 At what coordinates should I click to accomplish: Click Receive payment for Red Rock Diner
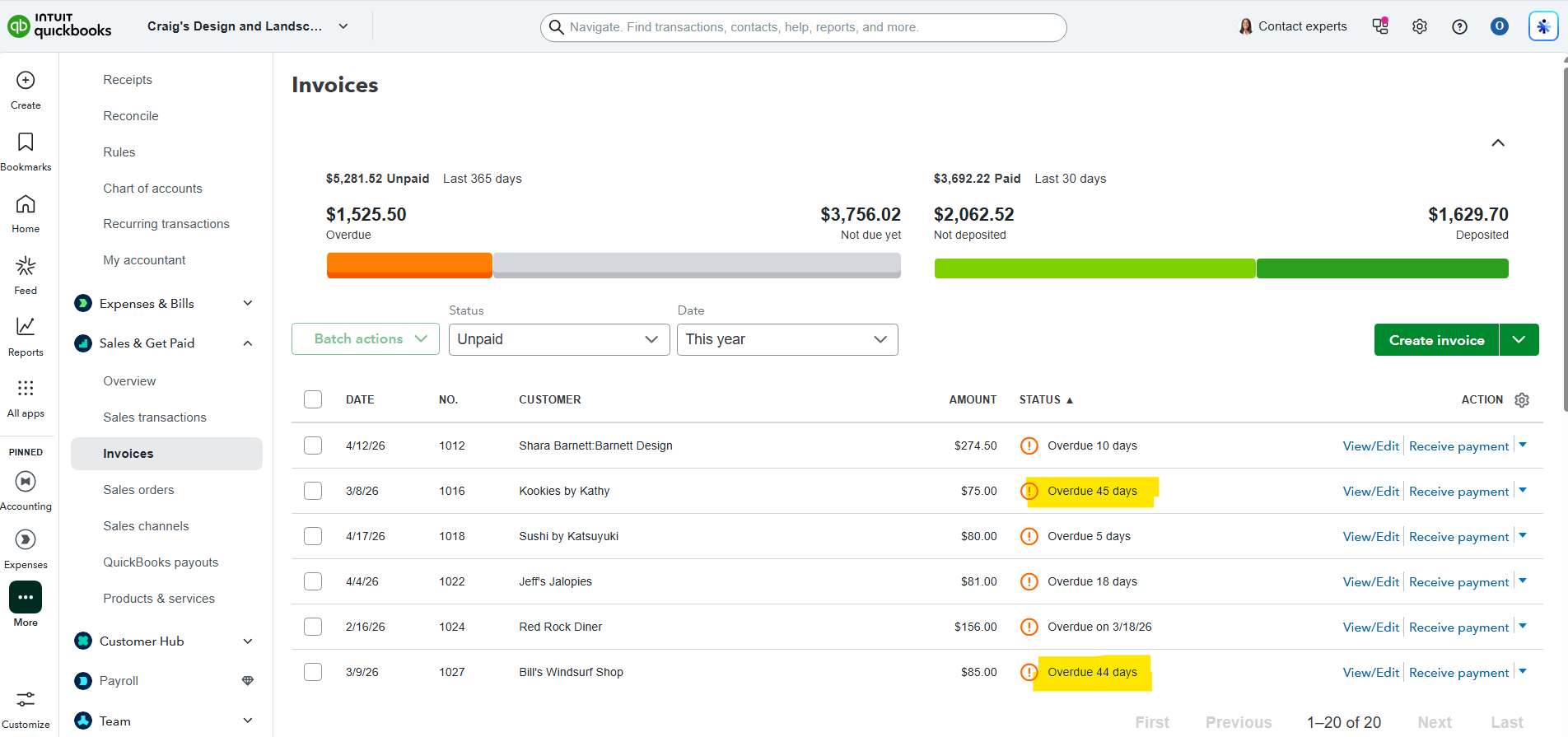1459,627
